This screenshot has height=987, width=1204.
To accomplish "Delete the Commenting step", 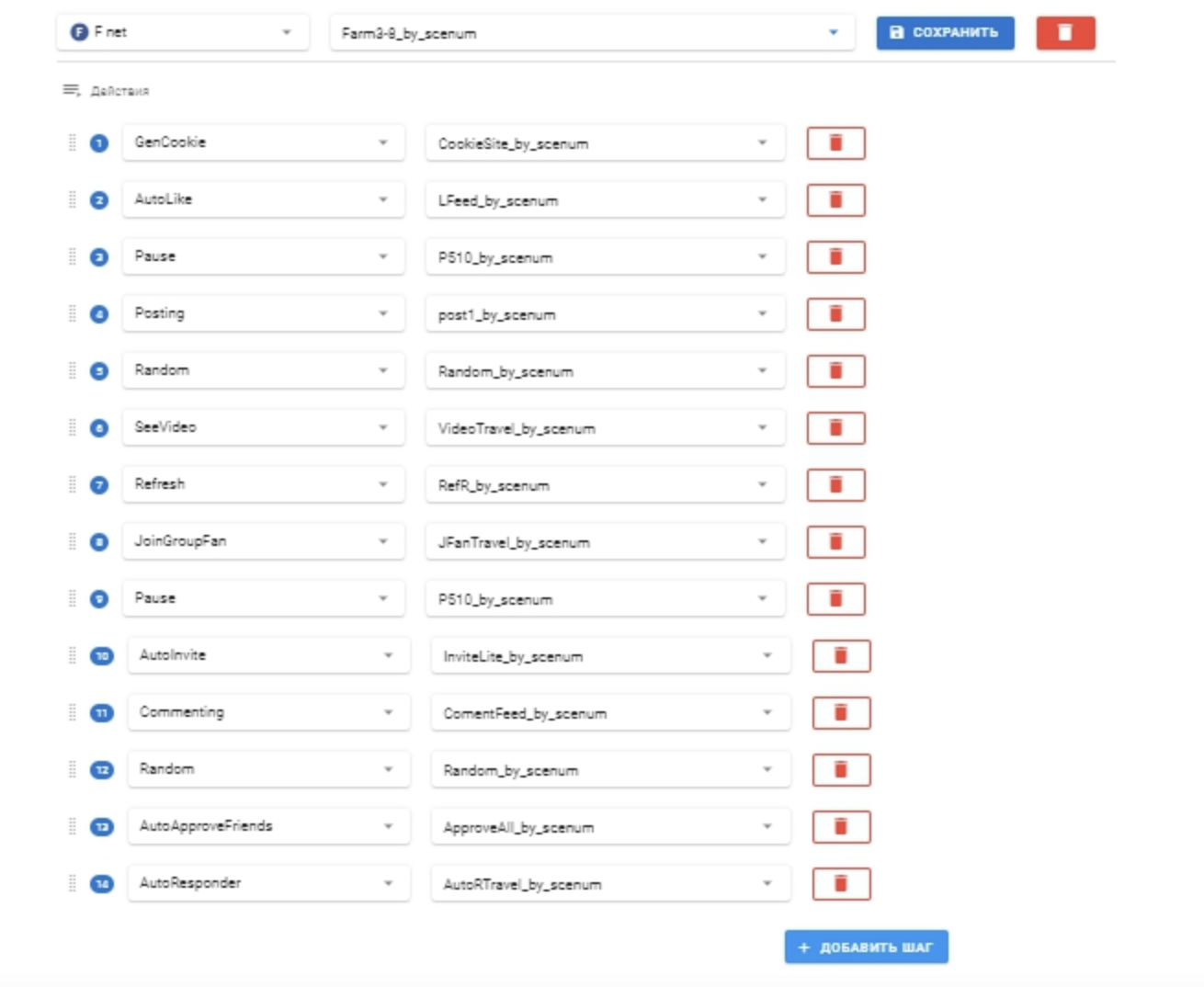I will 841,713.
